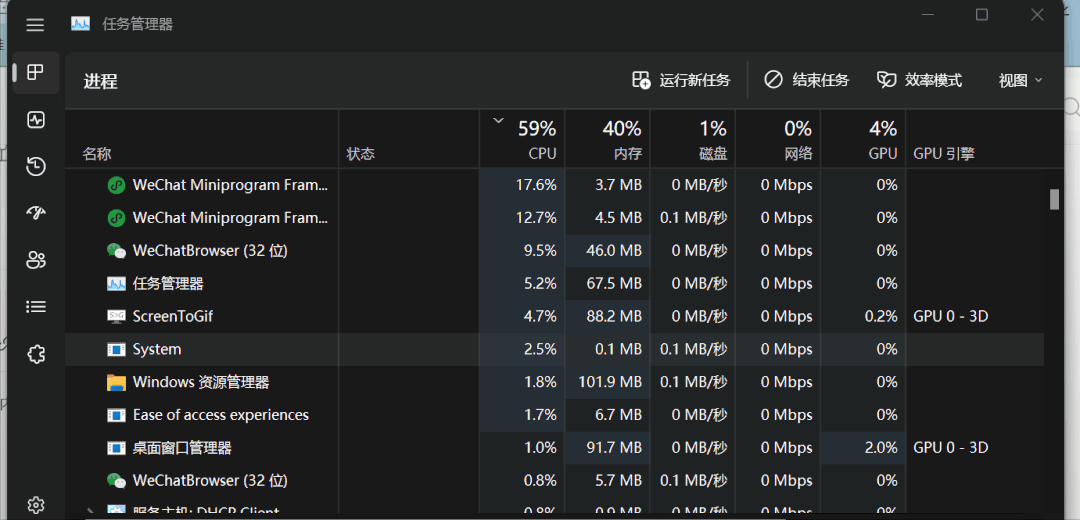This screenshot has height=520, width=1080.
Task: Click the WeChatBrowser icon at 9.5% CPU
Action: point(116,251)
